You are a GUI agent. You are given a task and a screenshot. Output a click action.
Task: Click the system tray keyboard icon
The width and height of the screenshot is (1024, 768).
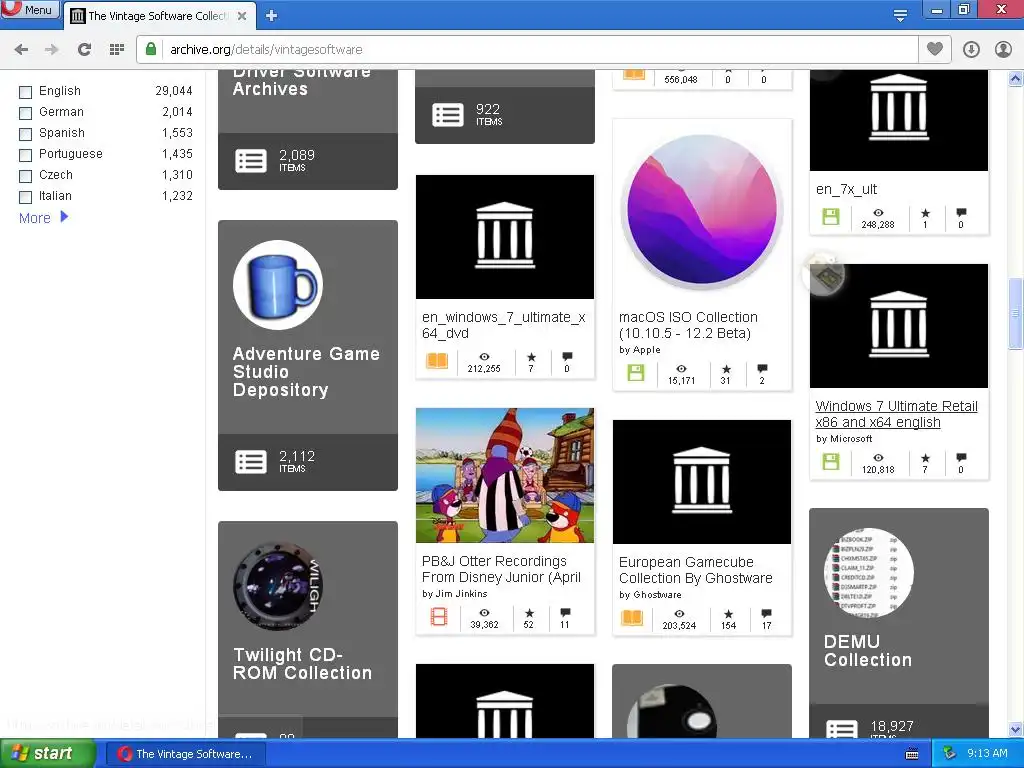[912, 754]
